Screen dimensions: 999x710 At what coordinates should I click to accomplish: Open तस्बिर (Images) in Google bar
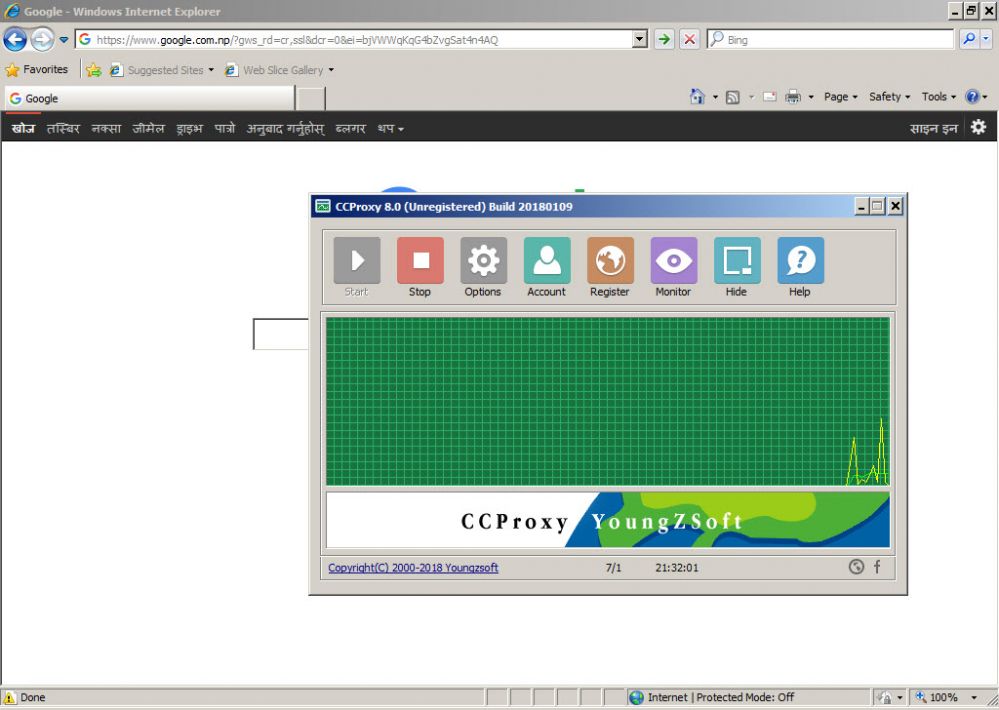point(63,129)
